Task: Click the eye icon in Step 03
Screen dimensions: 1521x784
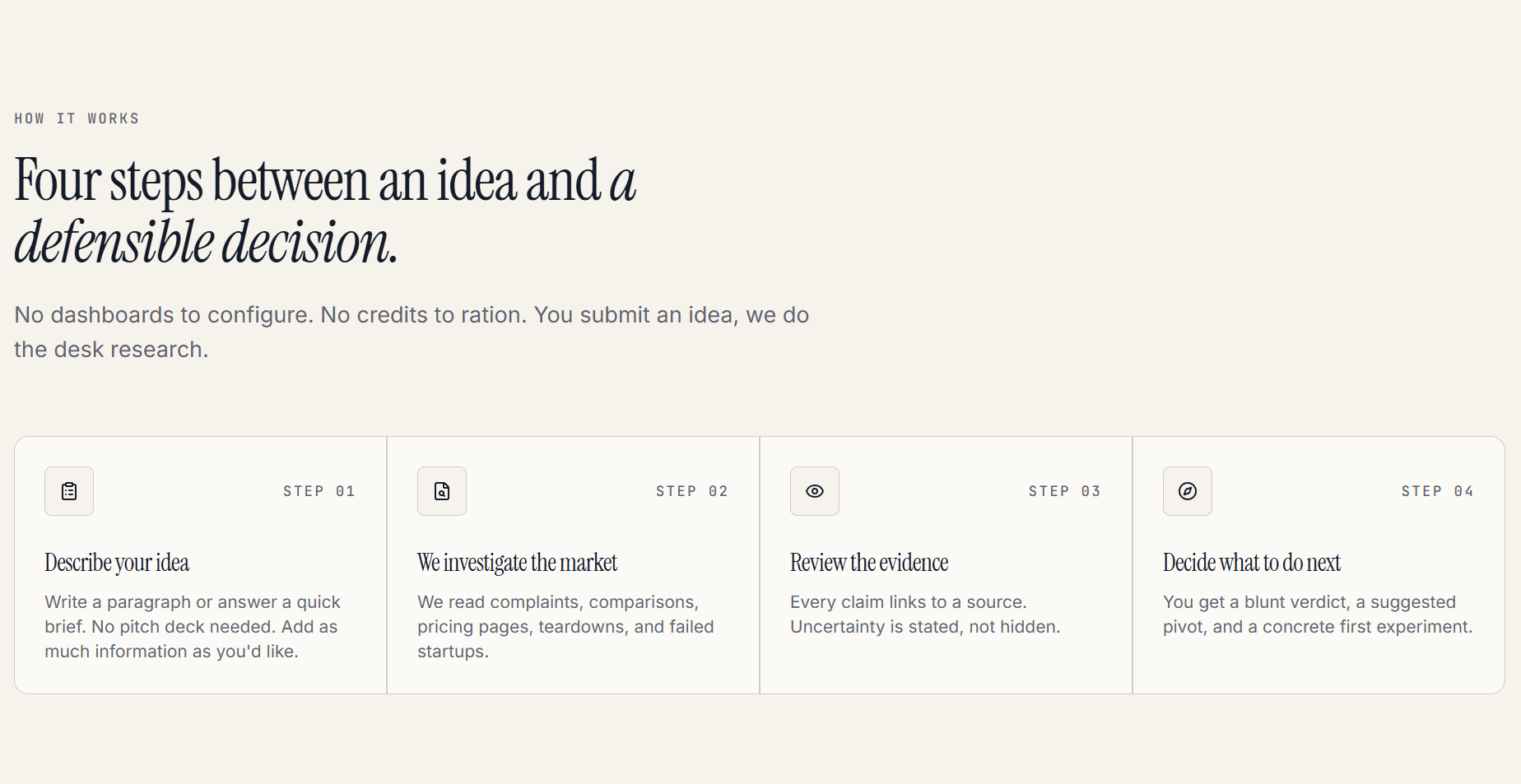Action: point(815,491)
